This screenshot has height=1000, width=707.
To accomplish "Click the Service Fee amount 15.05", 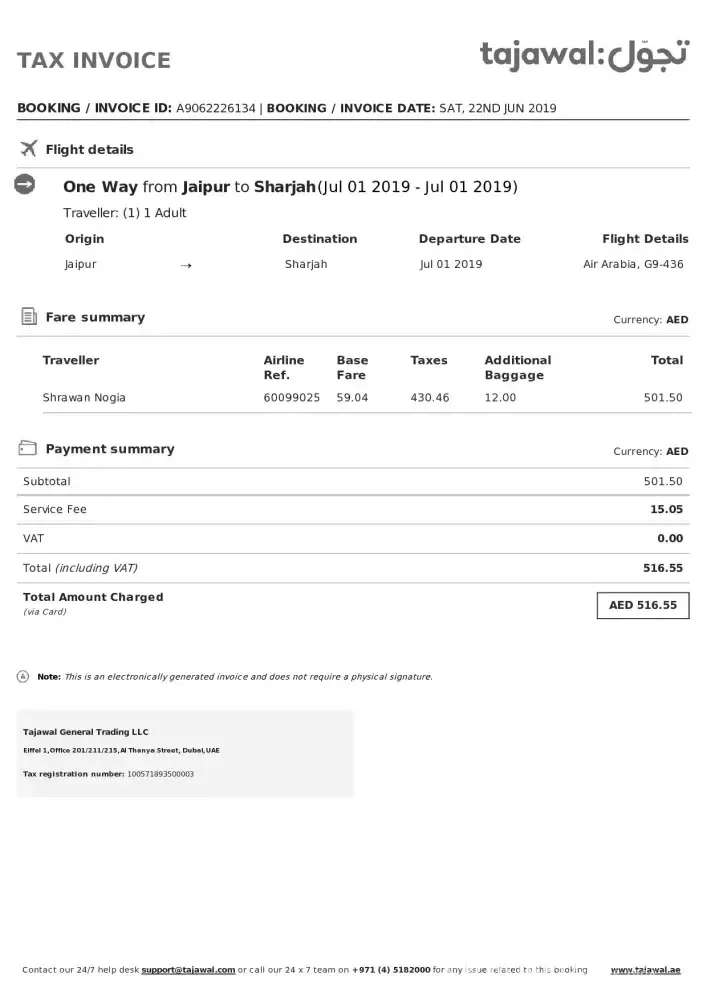I will click(x=666, y=509).
